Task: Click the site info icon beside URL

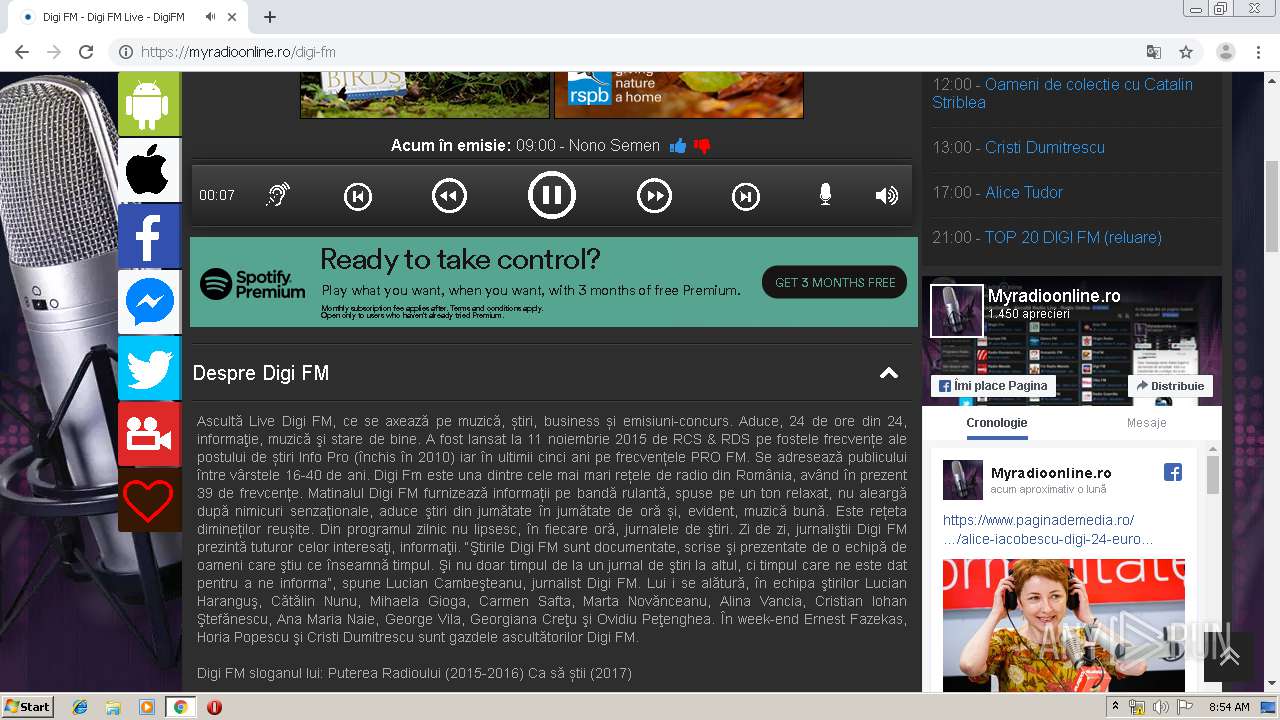Action: point(126,52)
